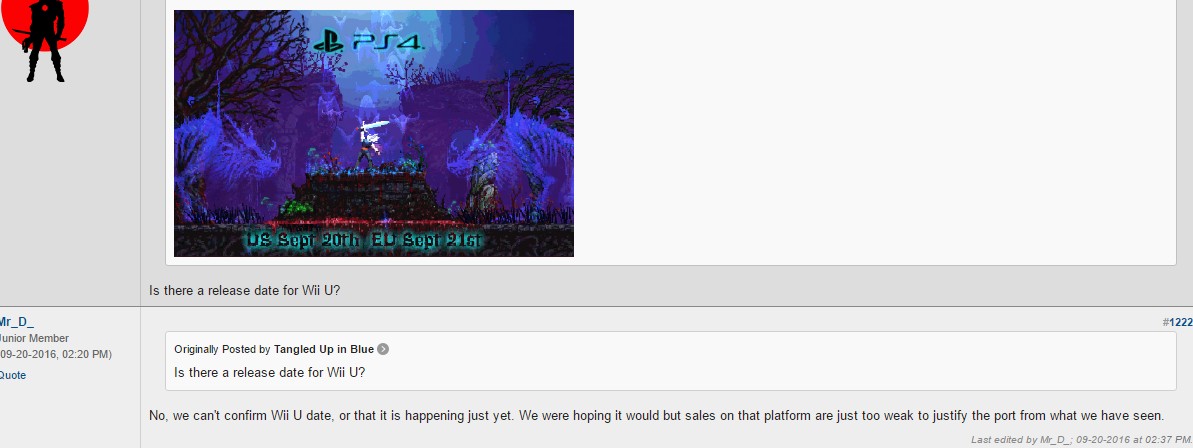The height and width of the screenshot is (448, 1193).
Task: Open the PS4 release date image
Action: coord(374,133)
